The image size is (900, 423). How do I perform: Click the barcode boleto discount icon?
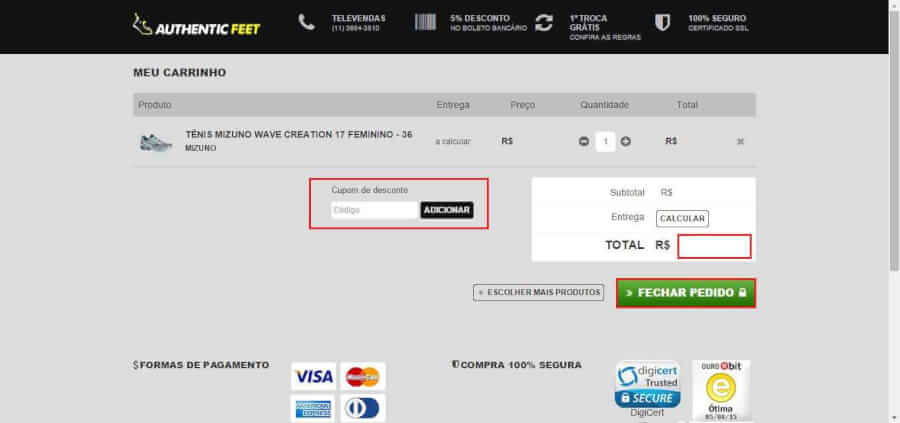(x=425, y=23)
